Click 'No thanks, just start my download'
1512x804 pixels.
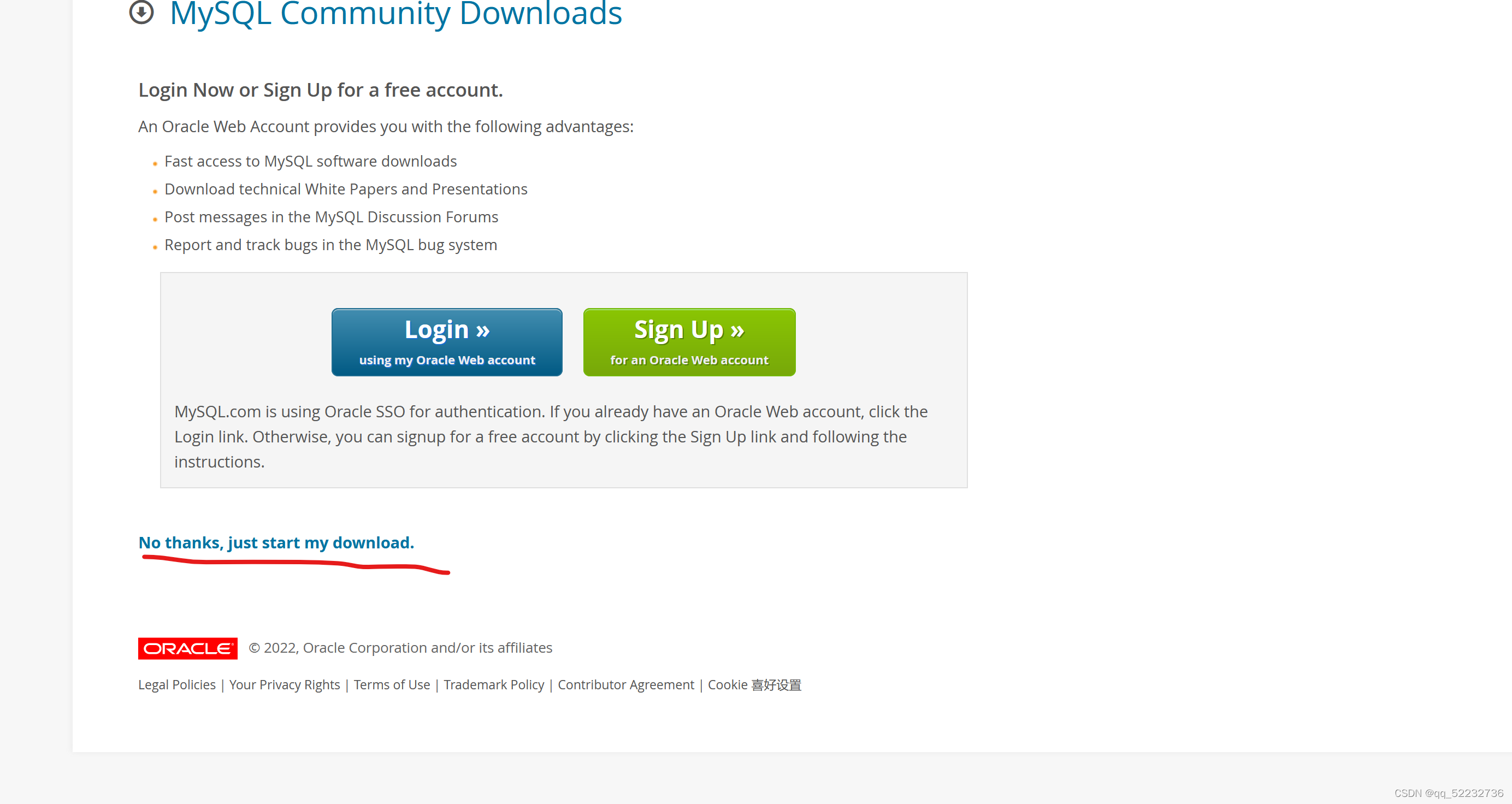pyautogui.click(x=276, y=542)
